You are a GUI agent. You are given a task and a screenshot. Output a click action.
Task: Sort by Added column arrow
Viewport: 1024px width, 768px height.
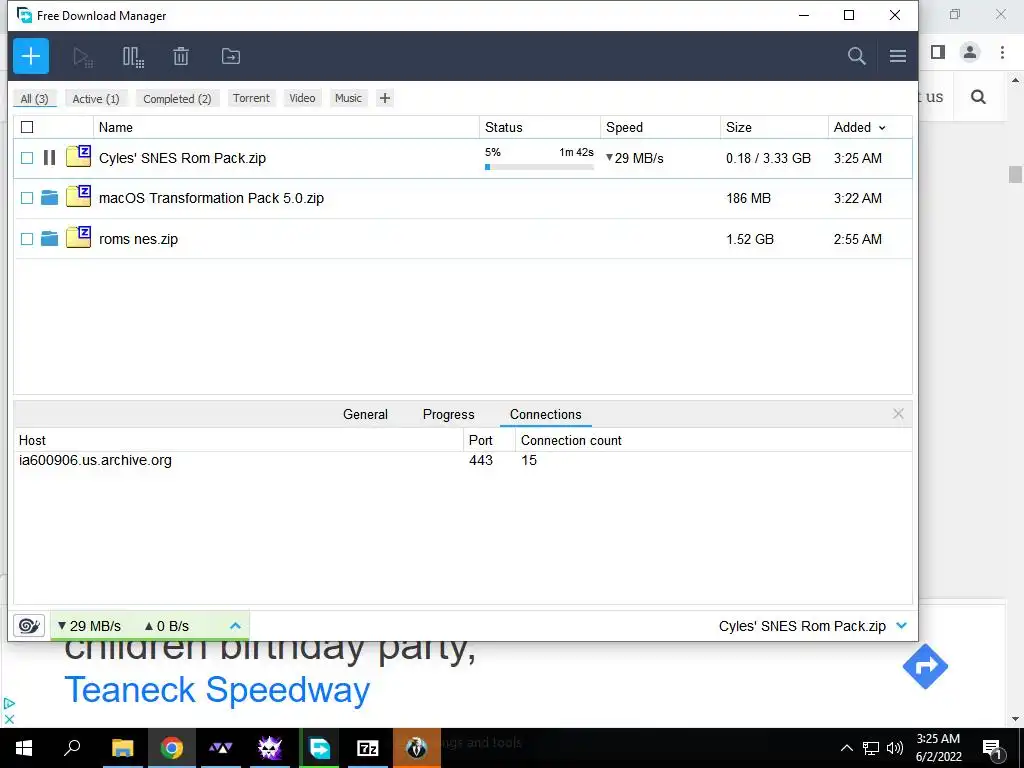882,128
